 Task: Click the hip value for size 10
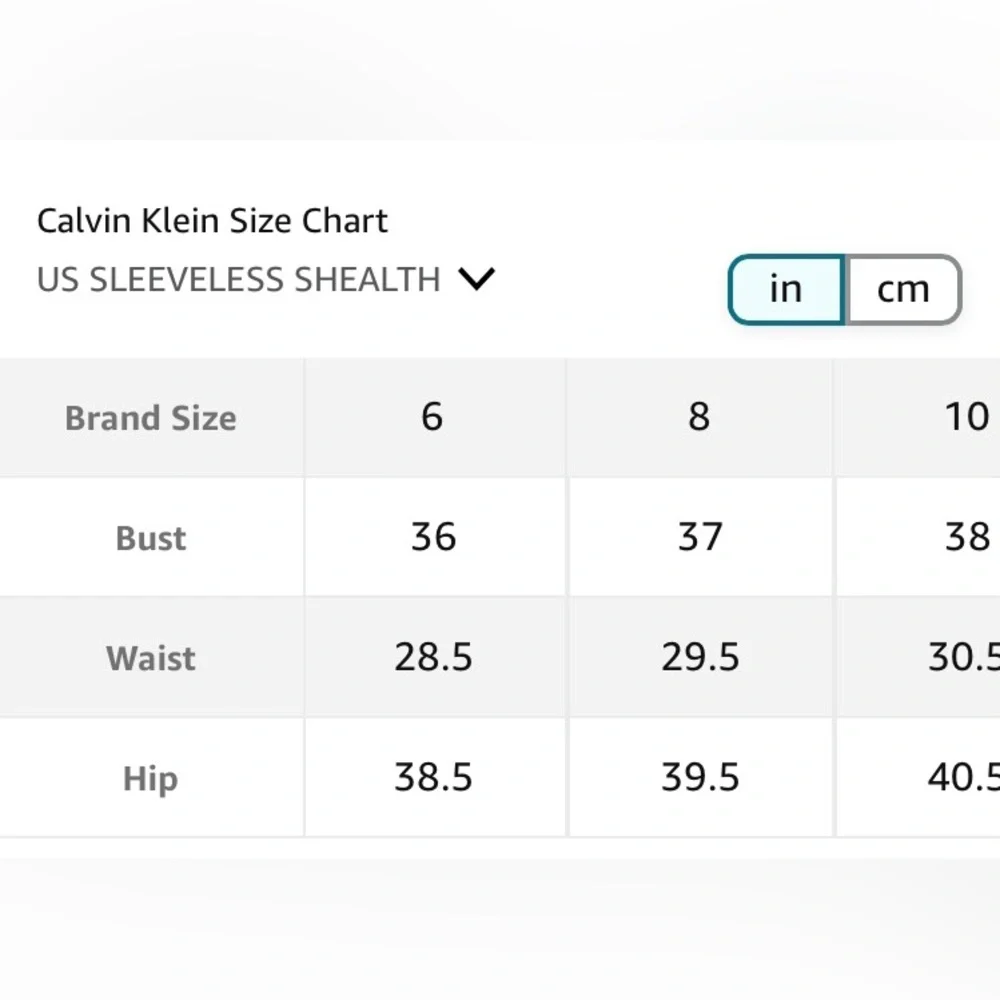pos(962,777)
